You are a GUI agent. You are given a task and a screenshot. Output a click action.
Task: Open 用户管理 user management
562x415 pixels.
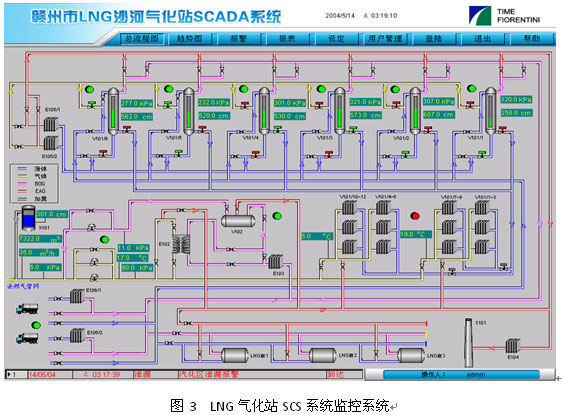click(x=385, y=39)
